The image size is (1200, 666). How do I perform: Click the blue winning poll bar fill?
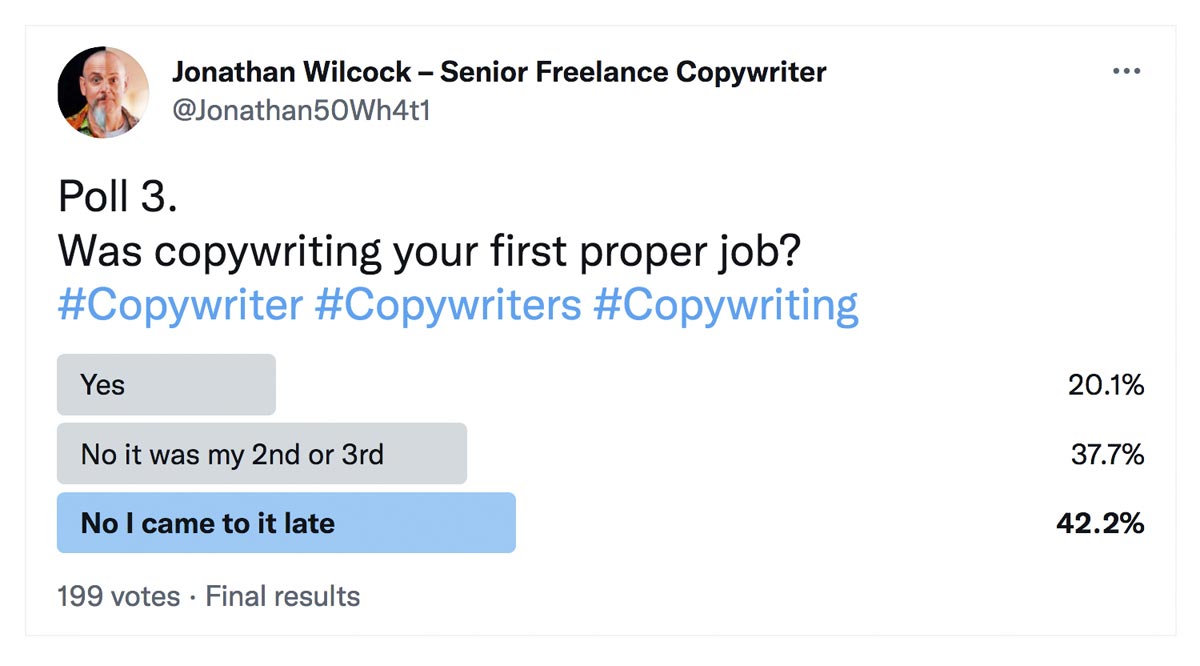[286, 523]
